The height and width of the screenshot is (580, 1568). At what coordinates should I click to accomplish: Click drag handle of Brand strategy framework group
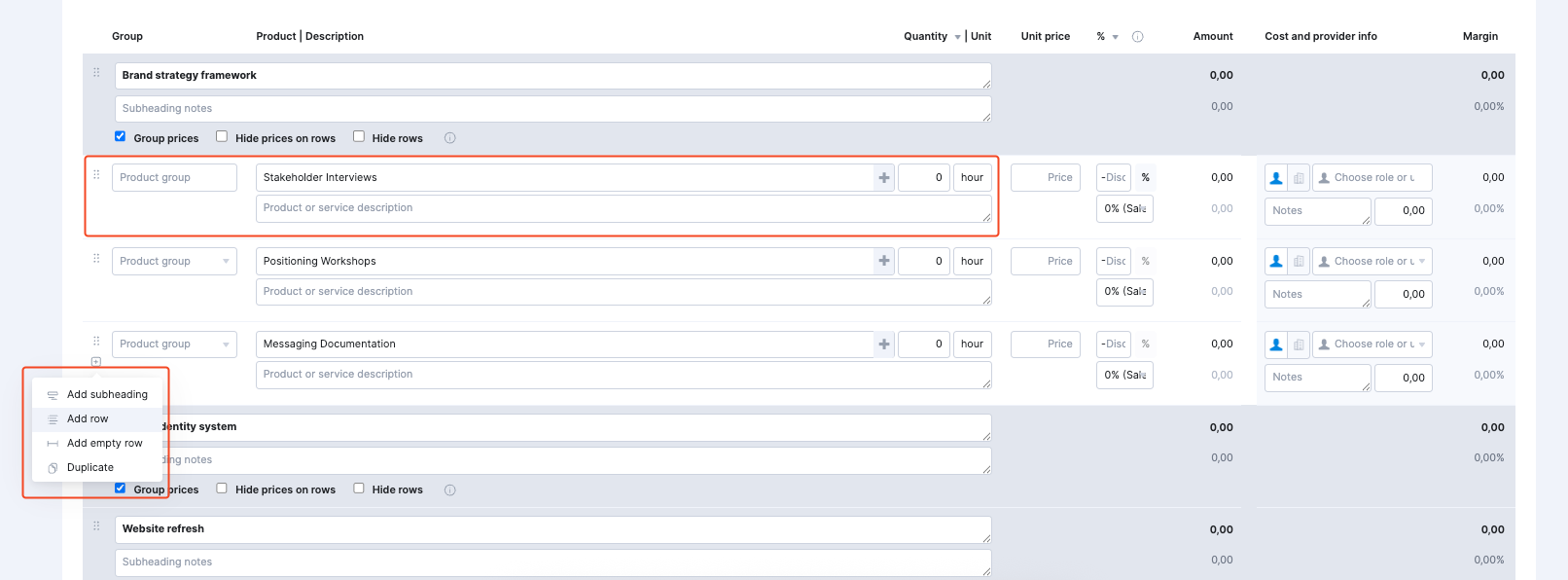pyautogui.click(x=96, y=73)
